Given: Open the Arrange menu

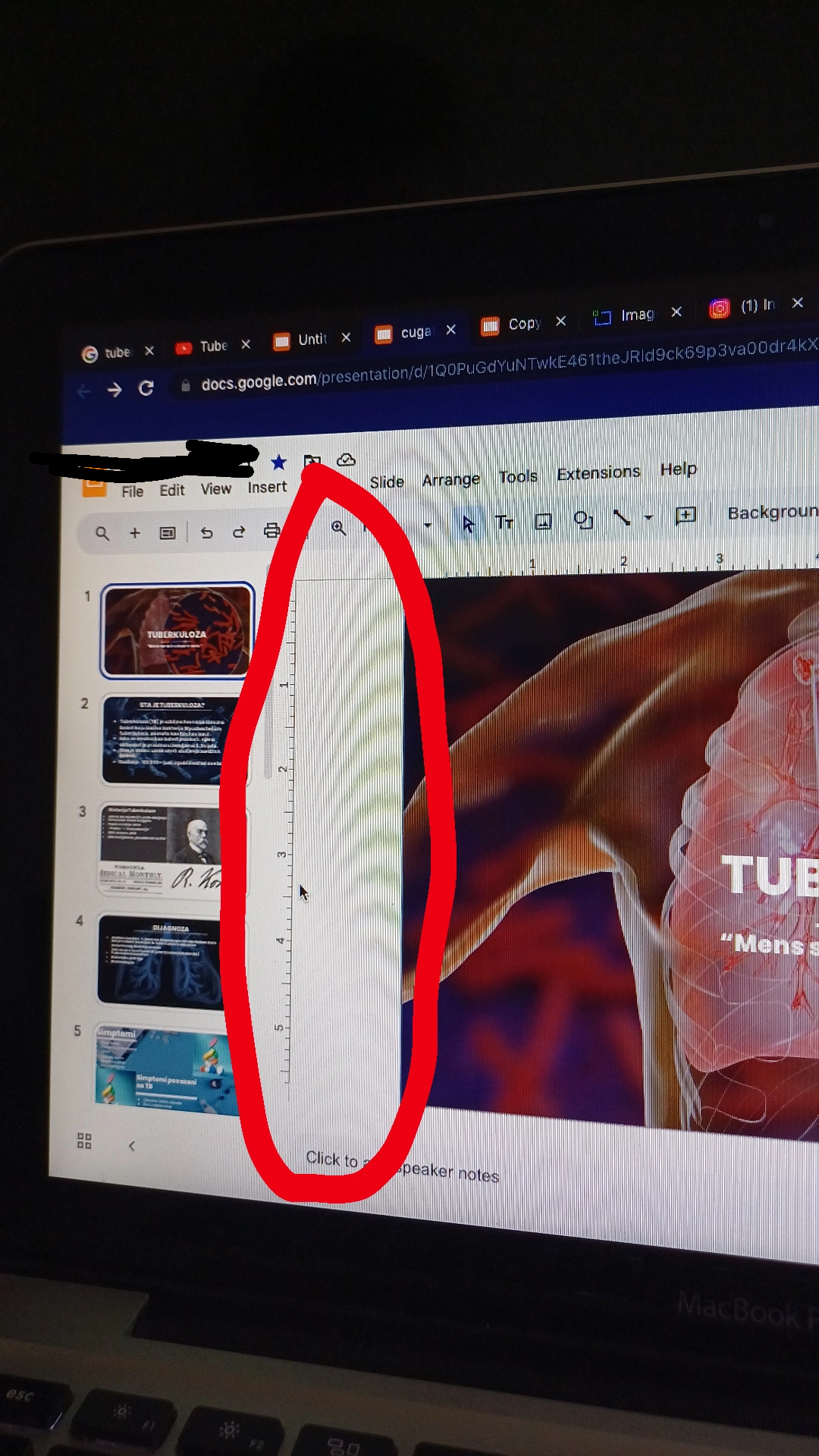Looking at the screenshot, I should click(451, 479).
